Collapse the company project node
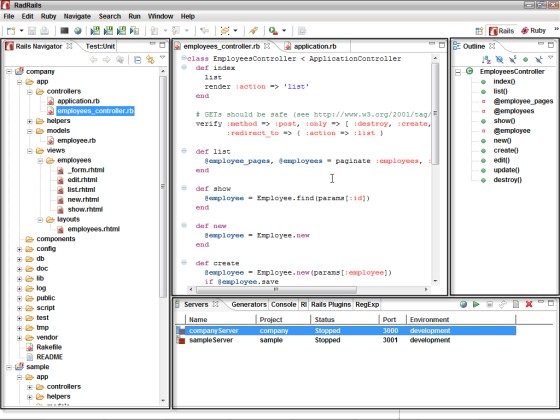This screenshot has height=420, width=560. pos(9,72)
